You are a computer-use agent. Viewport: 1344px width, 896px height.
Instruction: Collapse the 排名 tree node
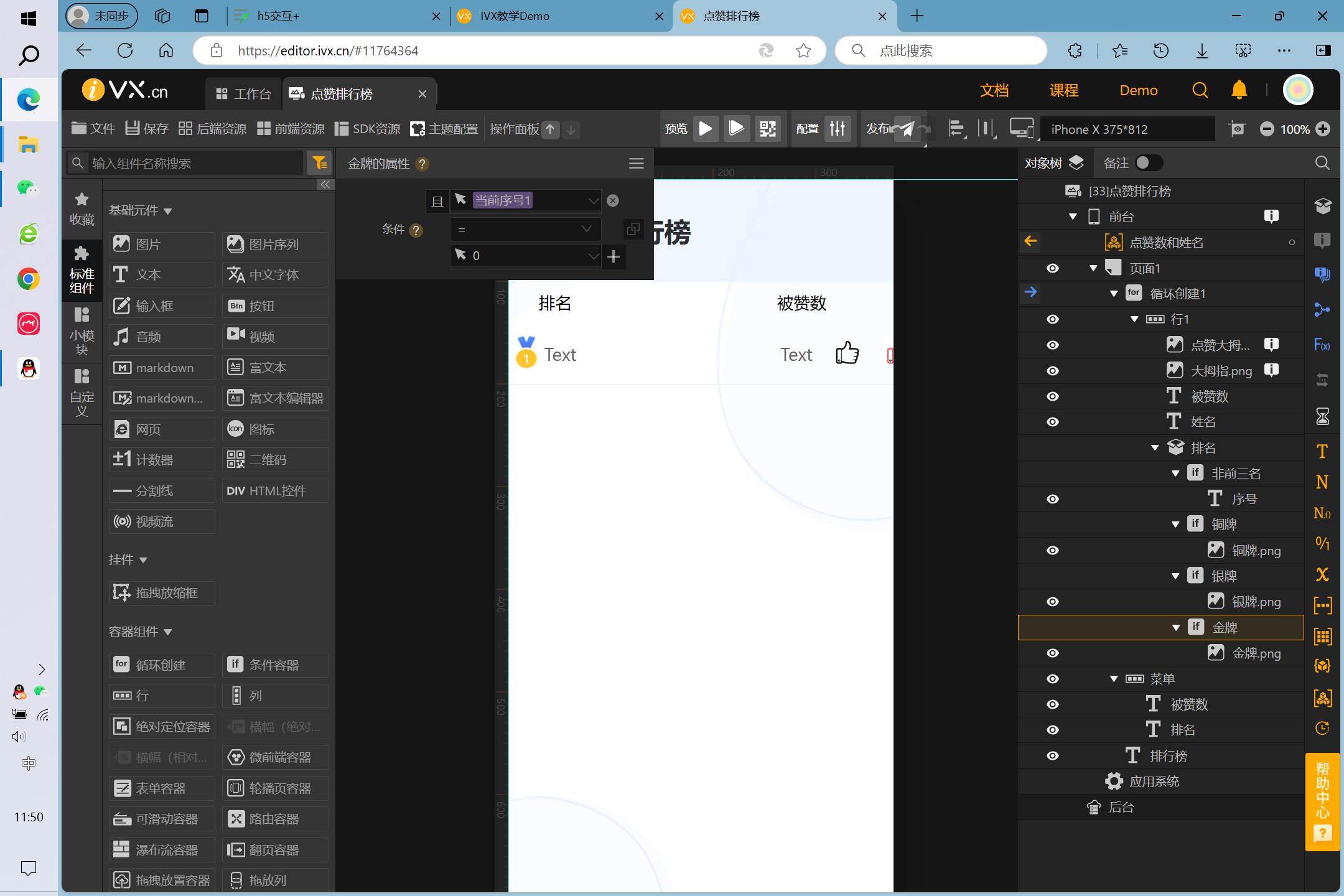pyautogui.click(x=1155, y=448)
